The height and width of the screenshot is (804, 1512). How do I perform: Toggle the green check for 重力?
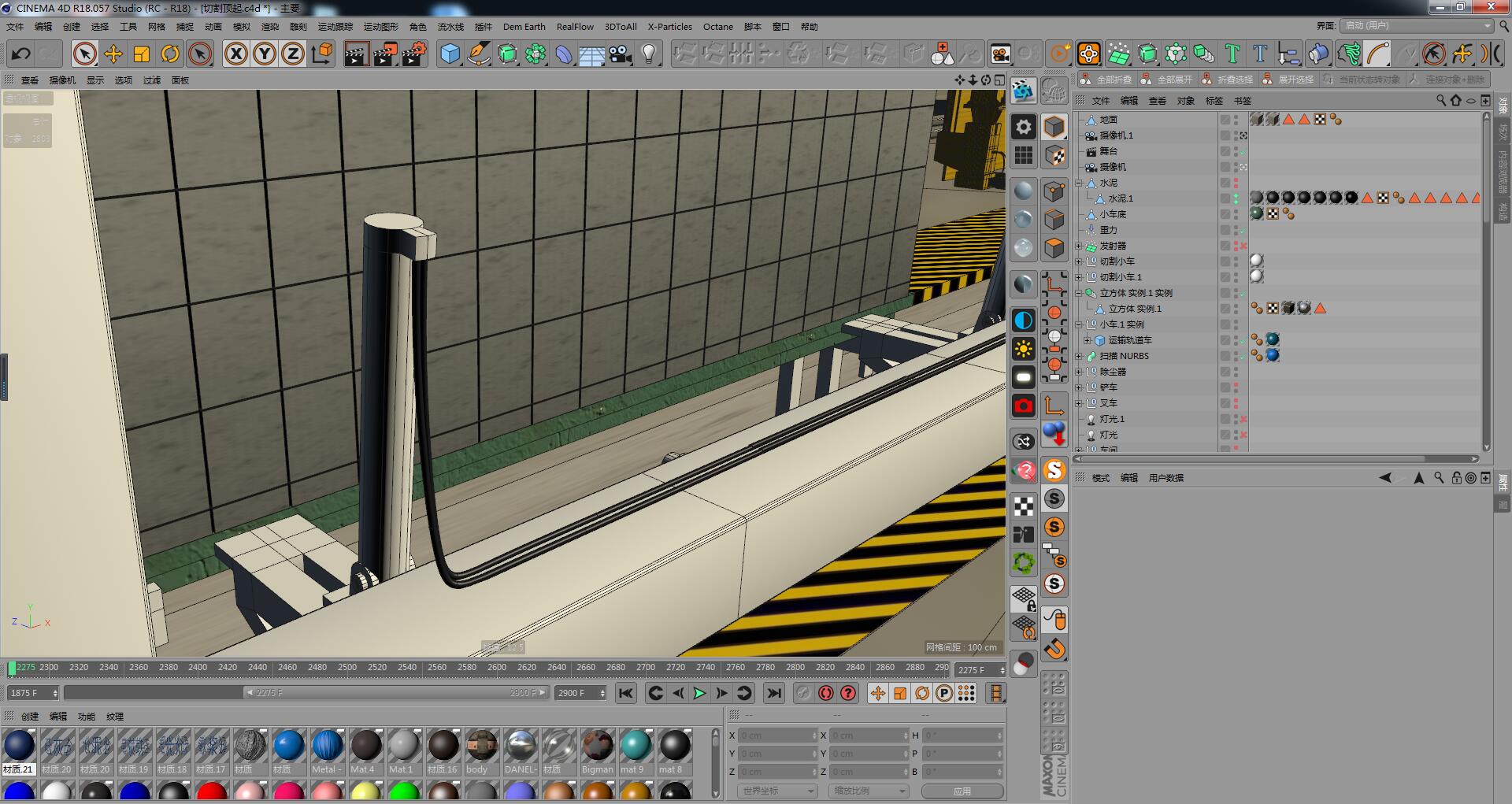(x=1244, y=230)
